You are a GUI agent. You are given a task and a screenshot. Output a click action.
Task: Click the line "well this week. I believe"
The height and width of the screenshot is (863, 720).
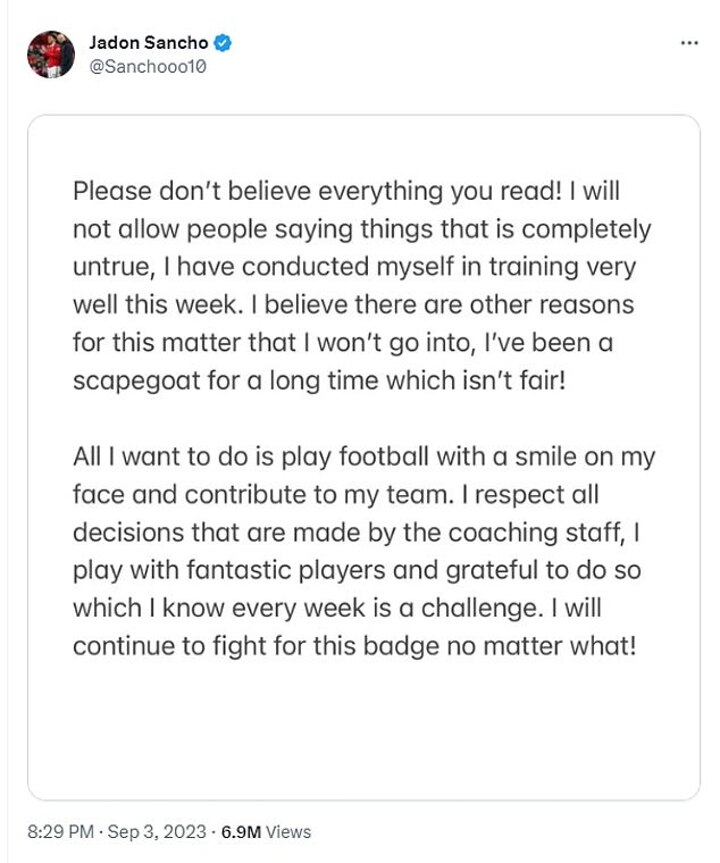click(353, 303)
